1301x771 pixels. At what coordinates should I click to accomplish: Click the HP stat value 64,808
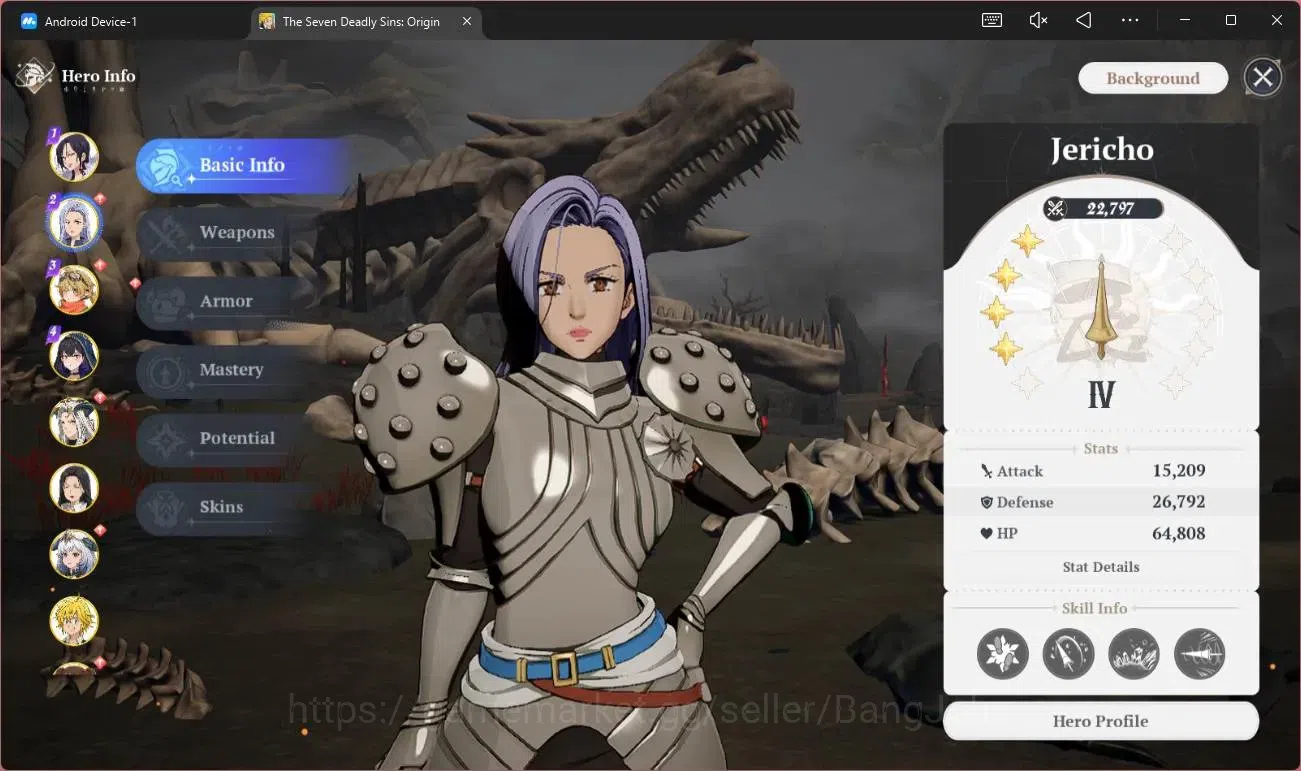(x=1178, y=533)
